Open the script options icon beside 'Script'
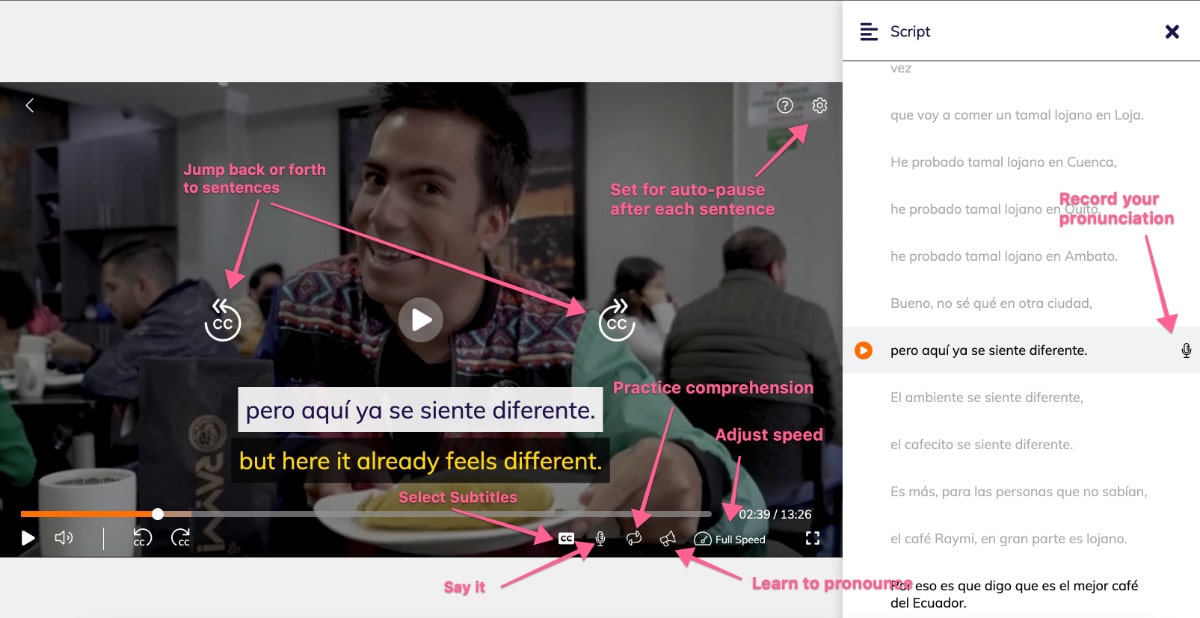This screenshot has height=618, width=1200. tap(869, 31)
